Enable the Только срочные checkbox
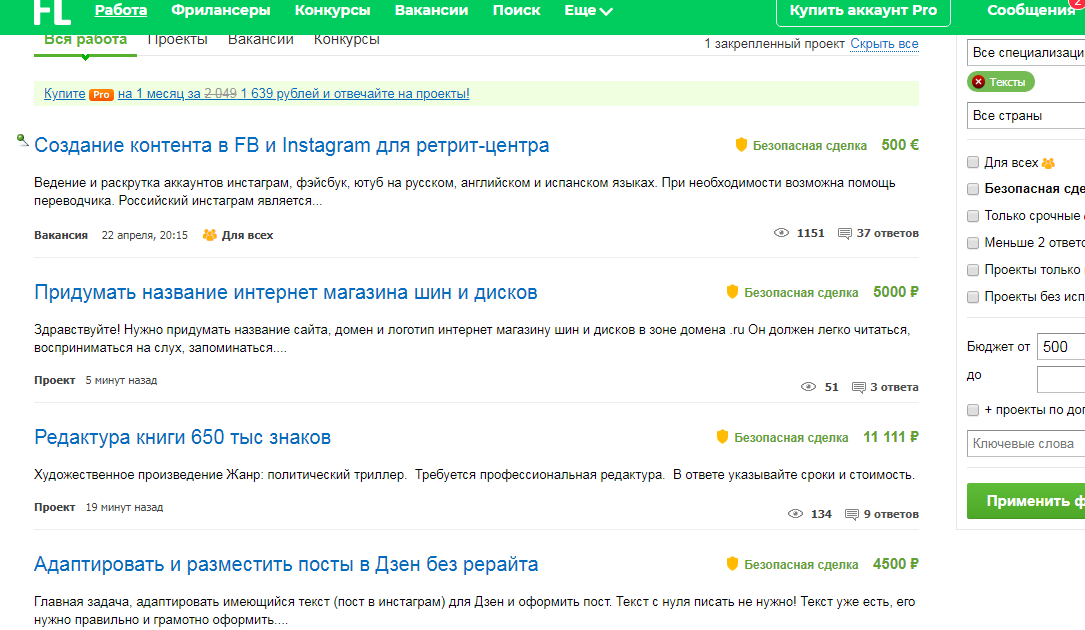Viewport: 1085px width, 630px height. point(972,215)
